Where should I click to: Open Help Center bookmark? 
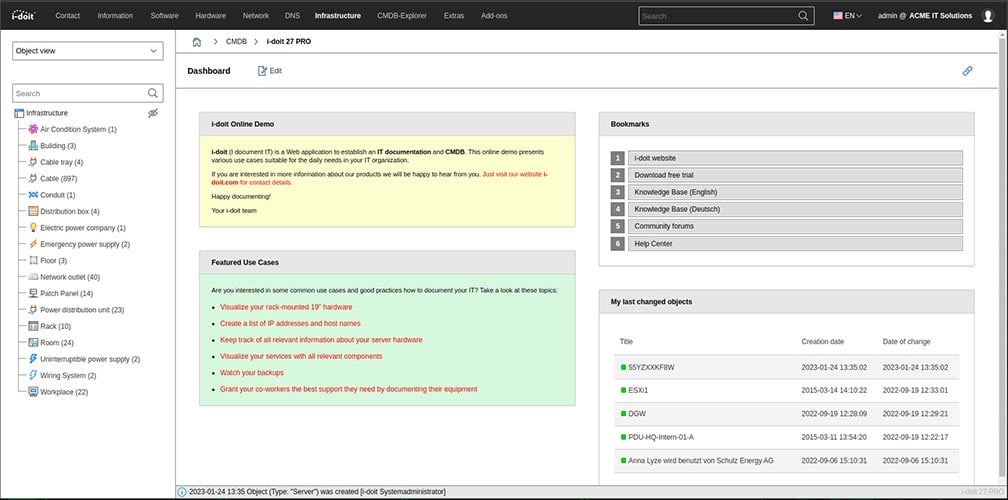tap(795, 244)
